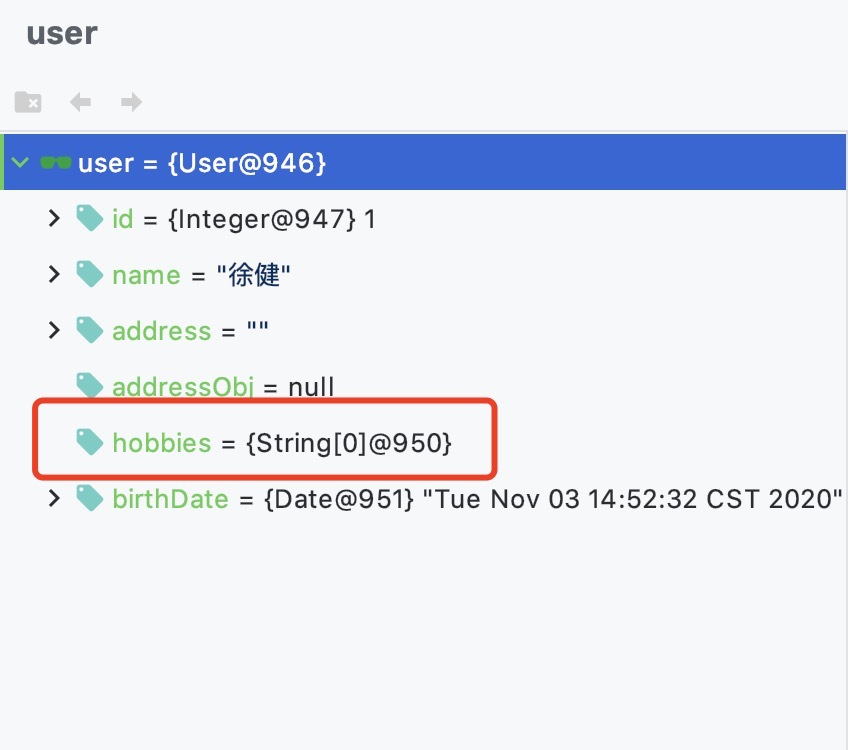Expand the id variable node
This screenshot has width=848, height=750.
54,219
